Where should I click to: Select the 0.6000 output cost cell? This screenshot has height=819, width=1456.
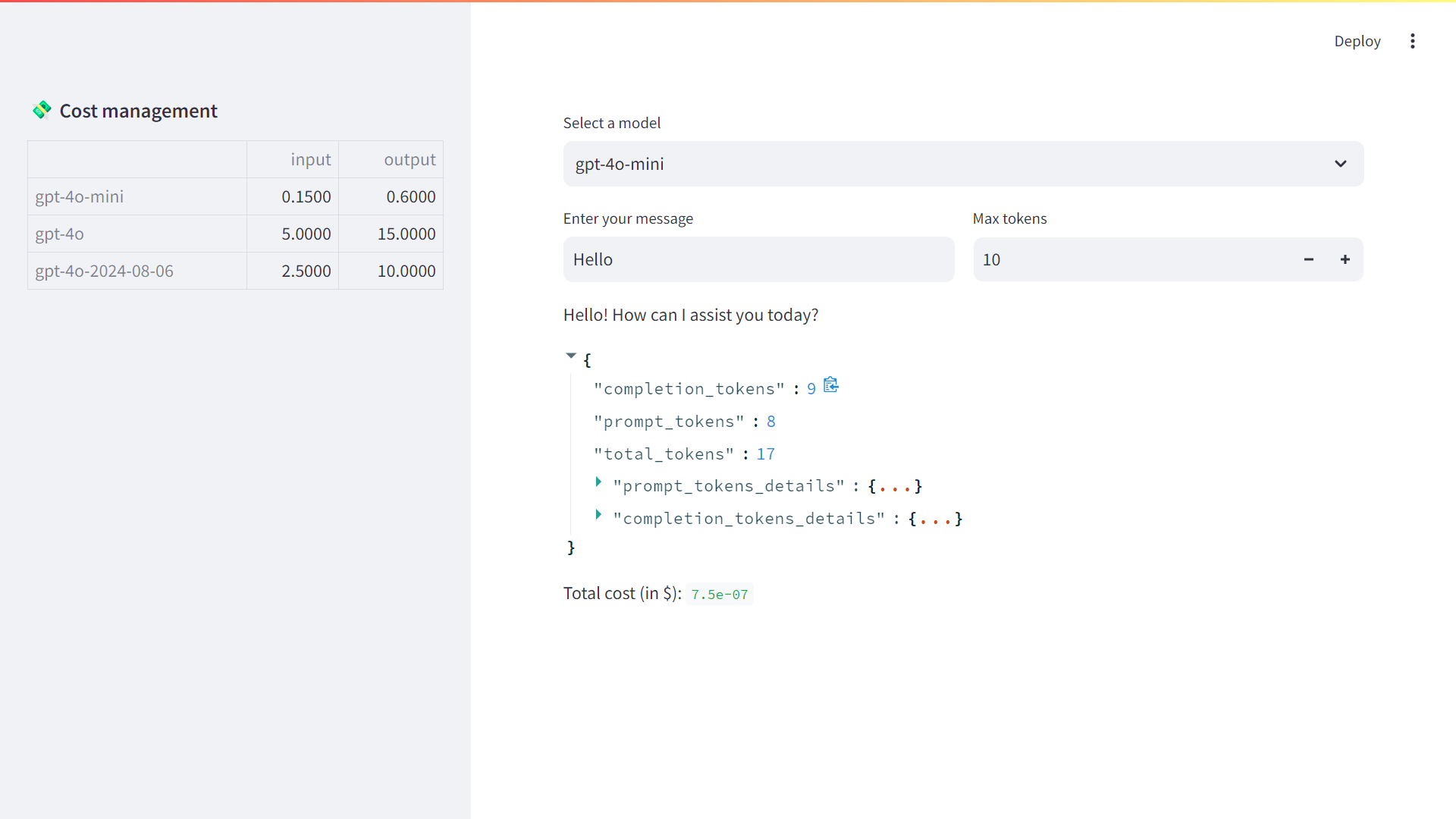[x=391, y=196]
